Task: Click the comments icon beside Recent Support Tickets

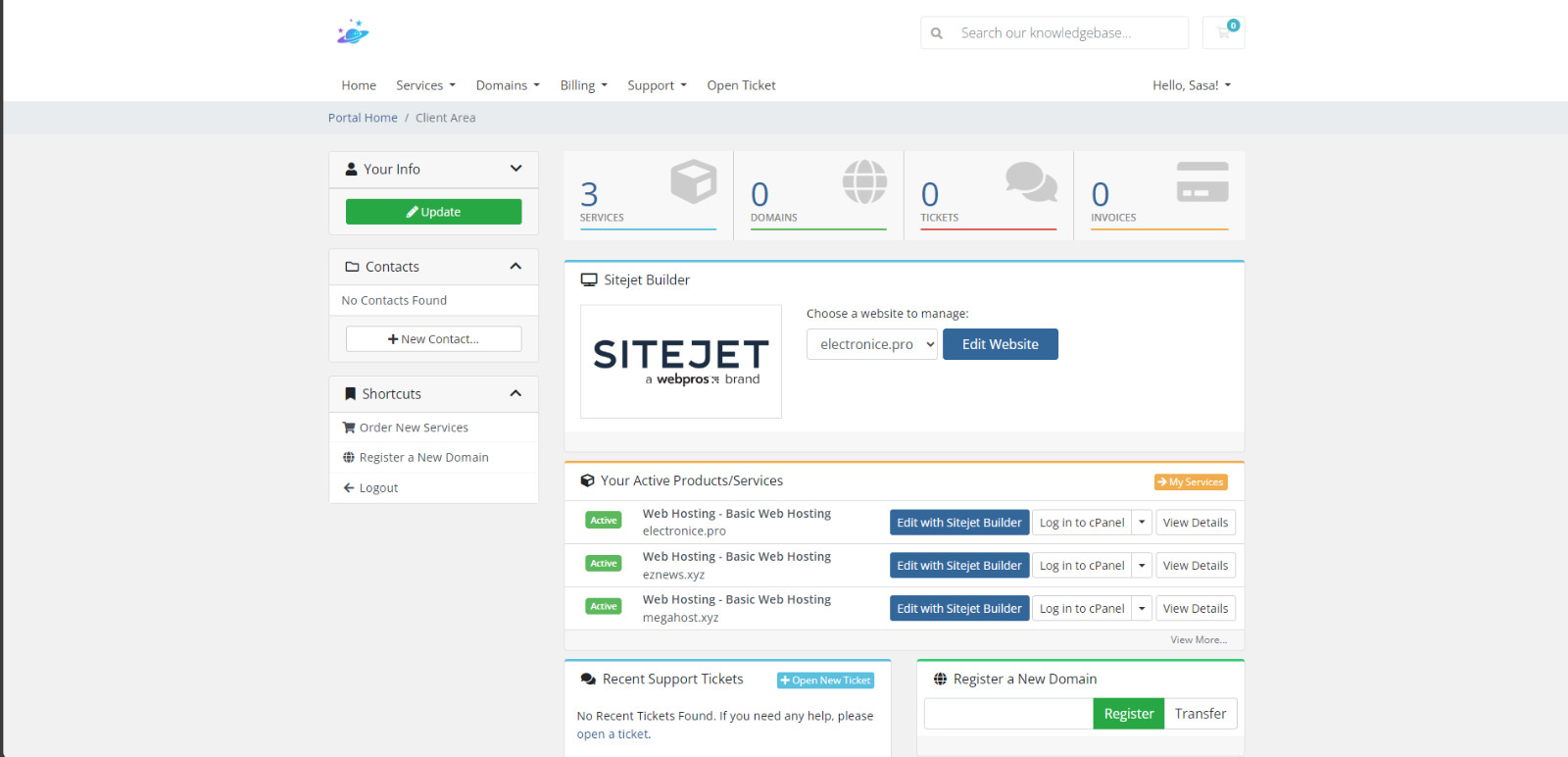Action: tap(588, 679)
